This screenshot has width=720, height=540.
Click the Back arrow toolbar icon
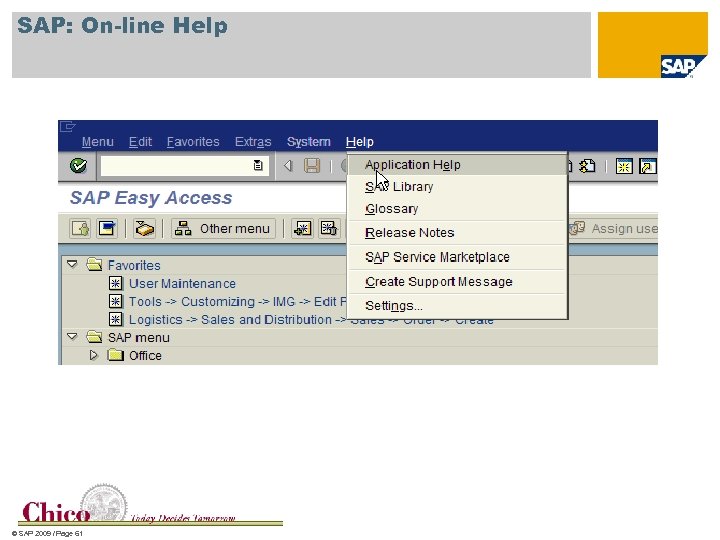pyautogui.click(x=288, y=165)
